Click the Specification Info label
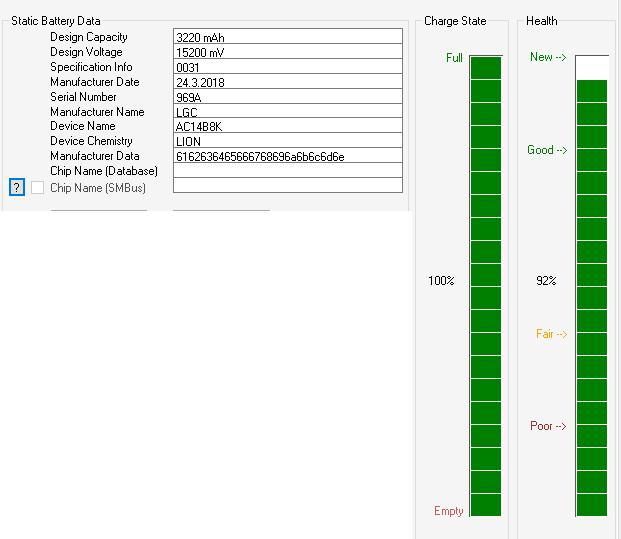The height and width of the screenshot is (539, 621). click(x=91, y=67)
